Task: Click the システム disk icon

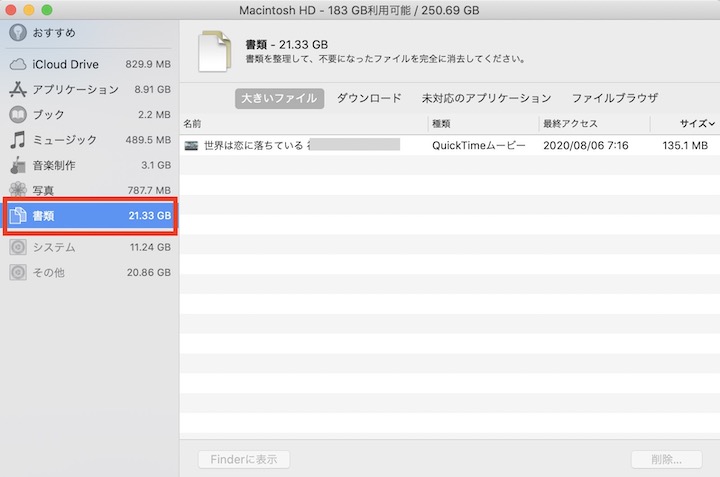Action: (18, 247)
